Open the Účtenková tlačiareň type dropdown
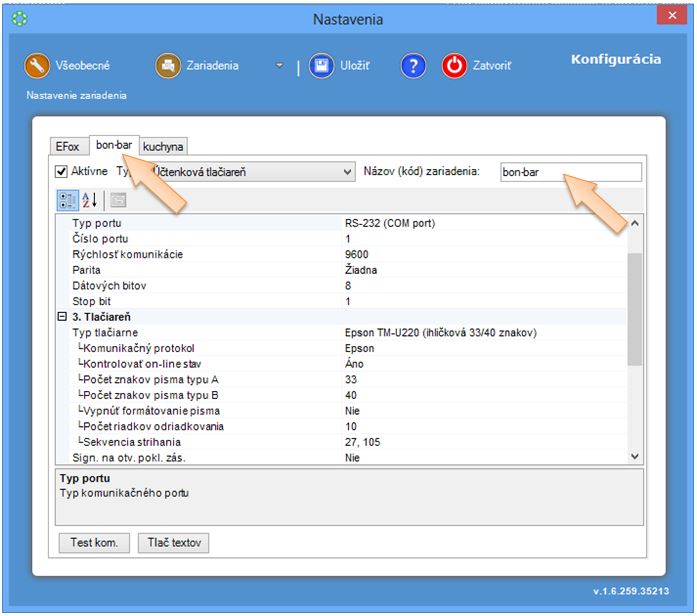697x616 pixels. (252, 172)
